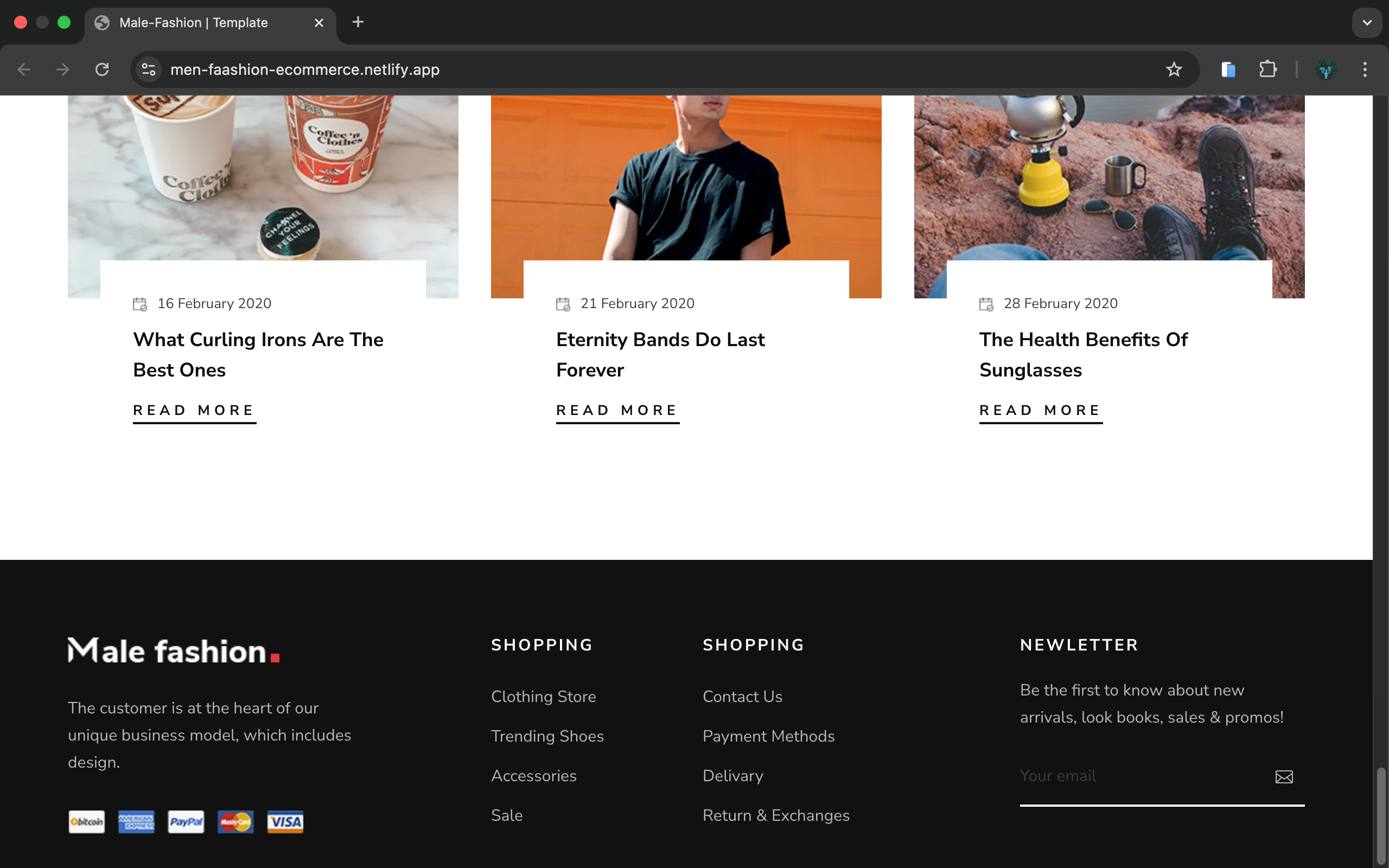
Task: Click the SHOPPING heading above Clothing Store
Action: tap(542, 644)
